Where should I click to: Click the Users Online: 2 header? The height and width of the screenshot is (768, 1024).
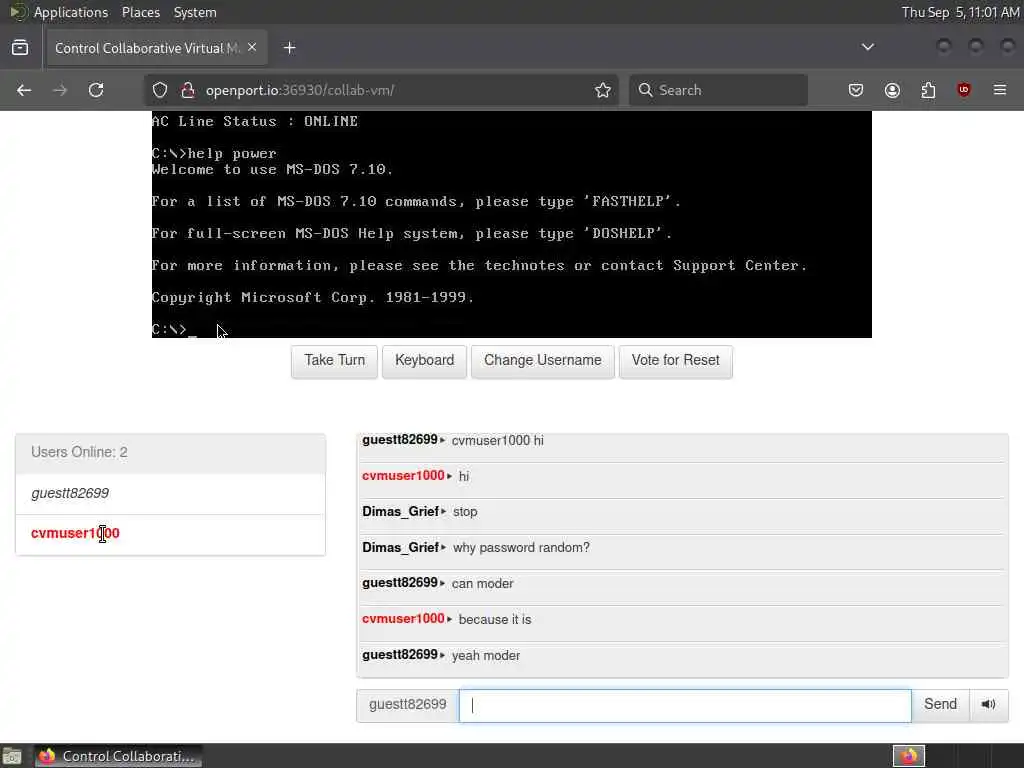(x=170, y=453)
